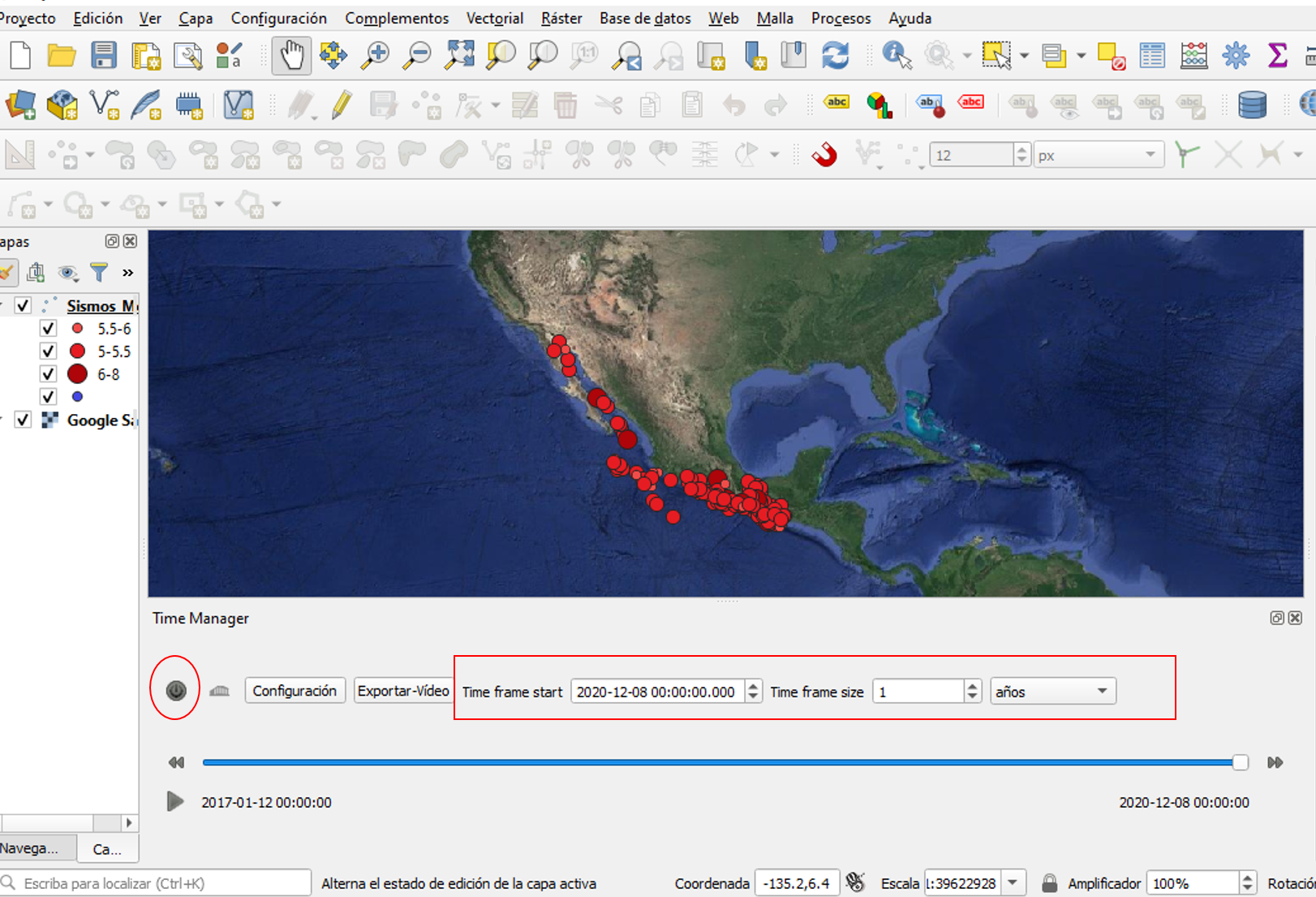
Task: Toggle Time Manager power button
Action: [x=176, y=690]
